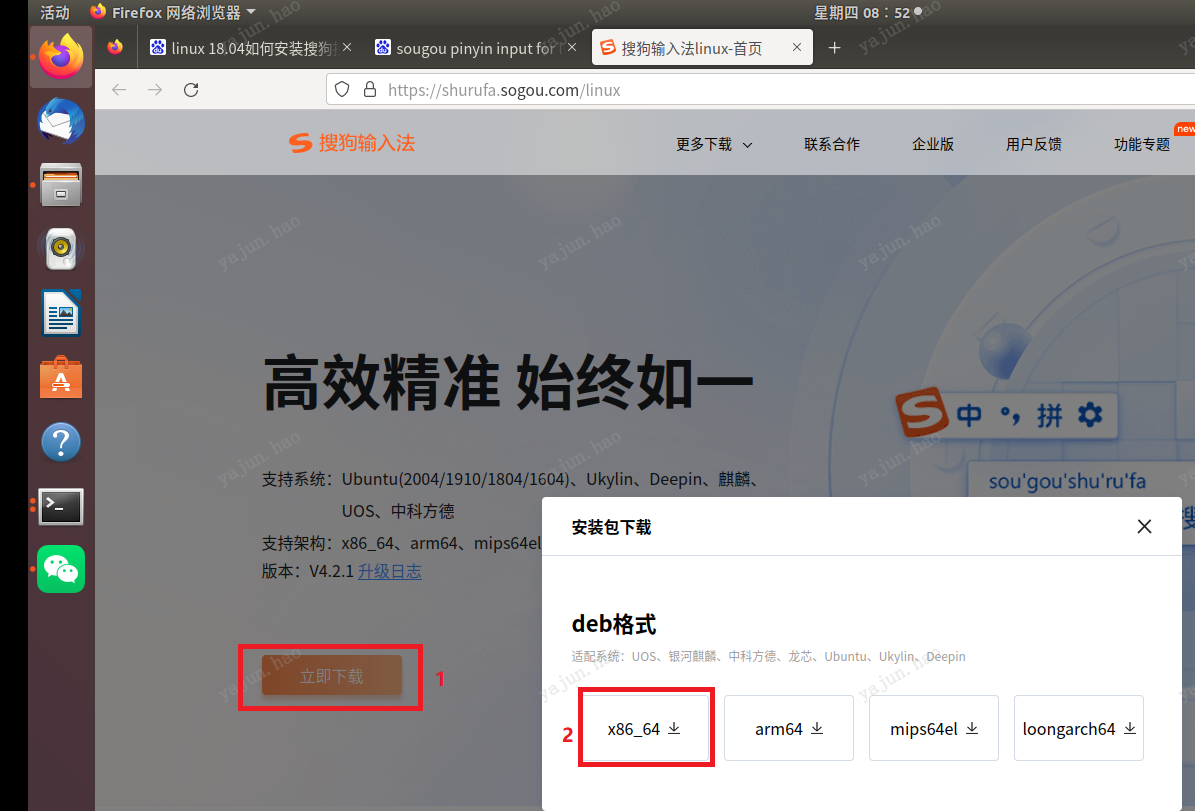The width and height of the screenshot is (1195, 811).
Task: Open the 升级日志 link
Action: (x=389, y=572)
